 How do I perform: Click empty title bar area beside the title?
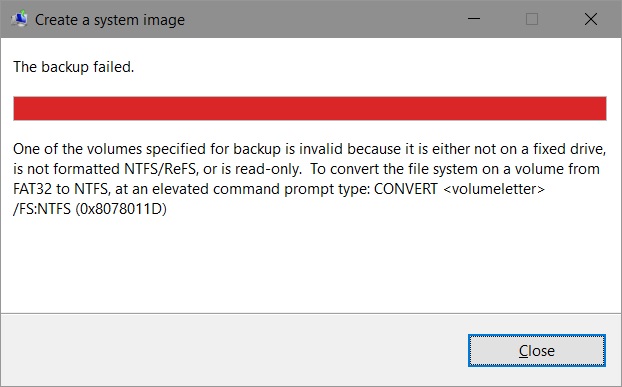317,19
